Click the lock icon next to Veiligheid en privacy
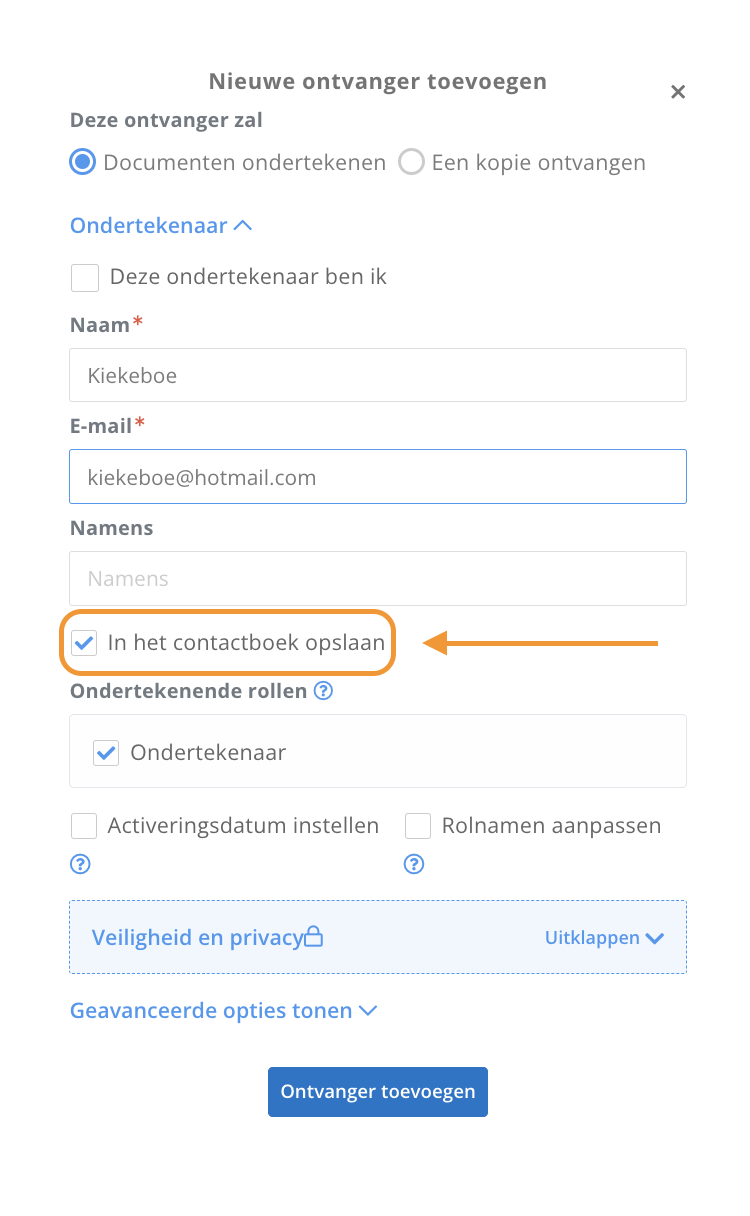 [314, 937]
